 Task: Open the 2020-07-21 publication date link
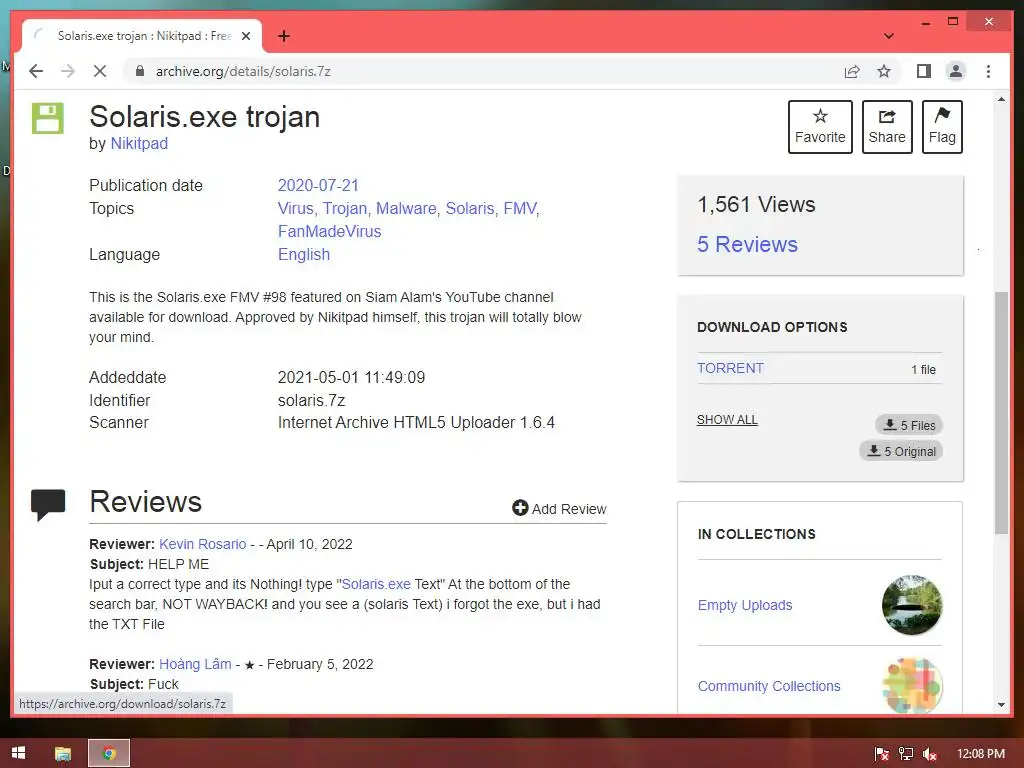pos(318,185)
